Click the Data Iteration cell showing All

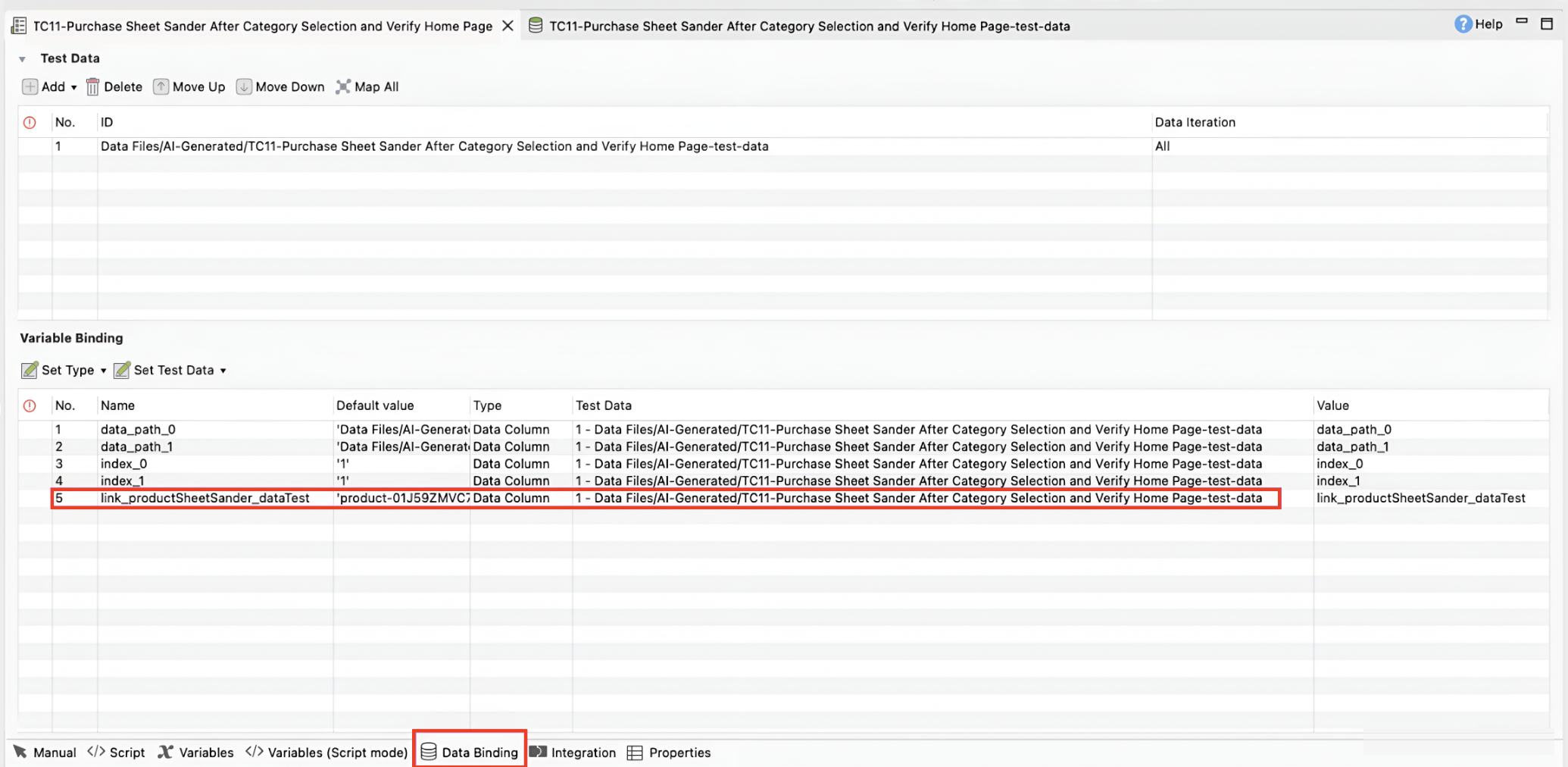coord(1163,147)
